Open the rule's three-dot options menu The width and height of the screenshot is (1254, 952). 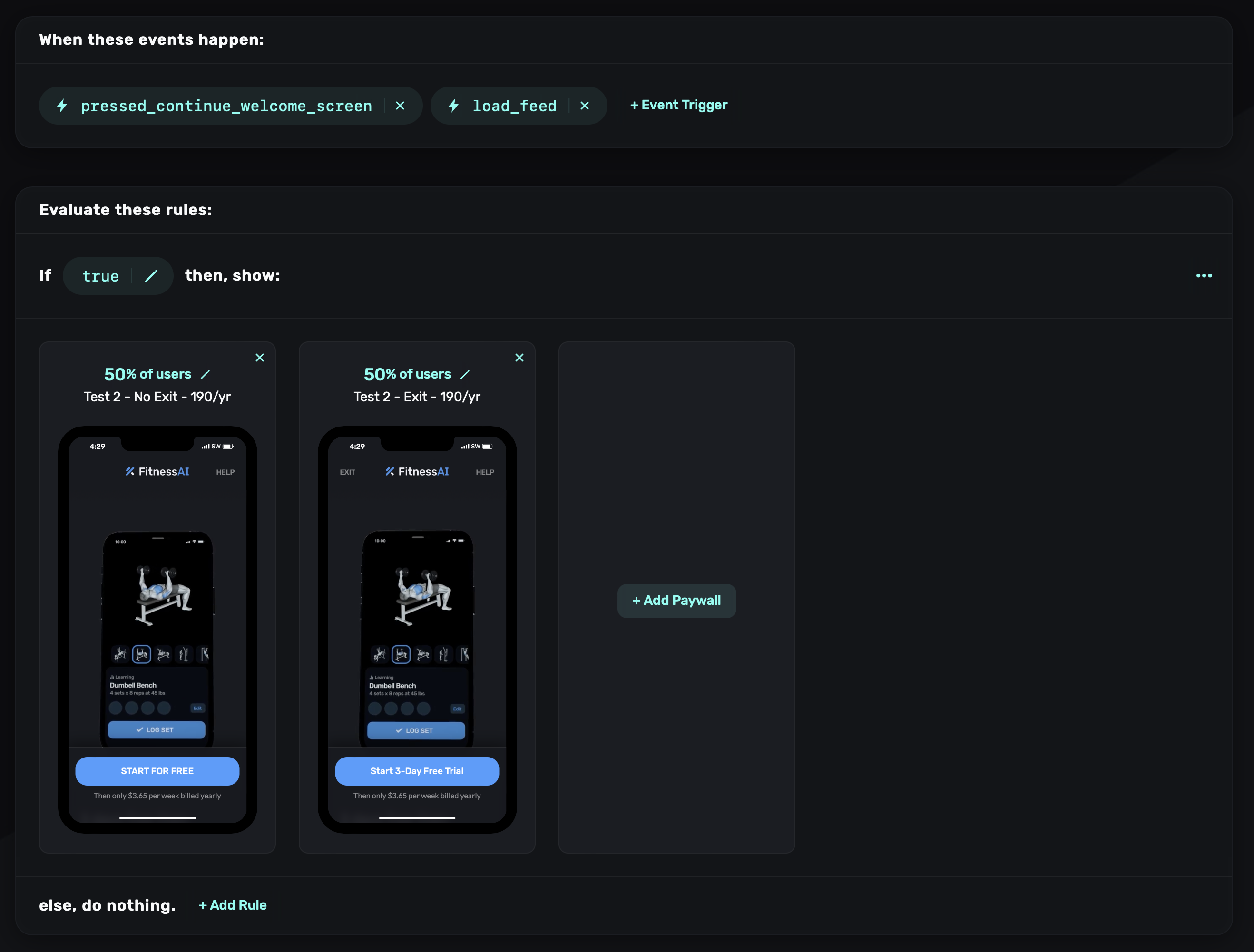(x=1204, y=276)
